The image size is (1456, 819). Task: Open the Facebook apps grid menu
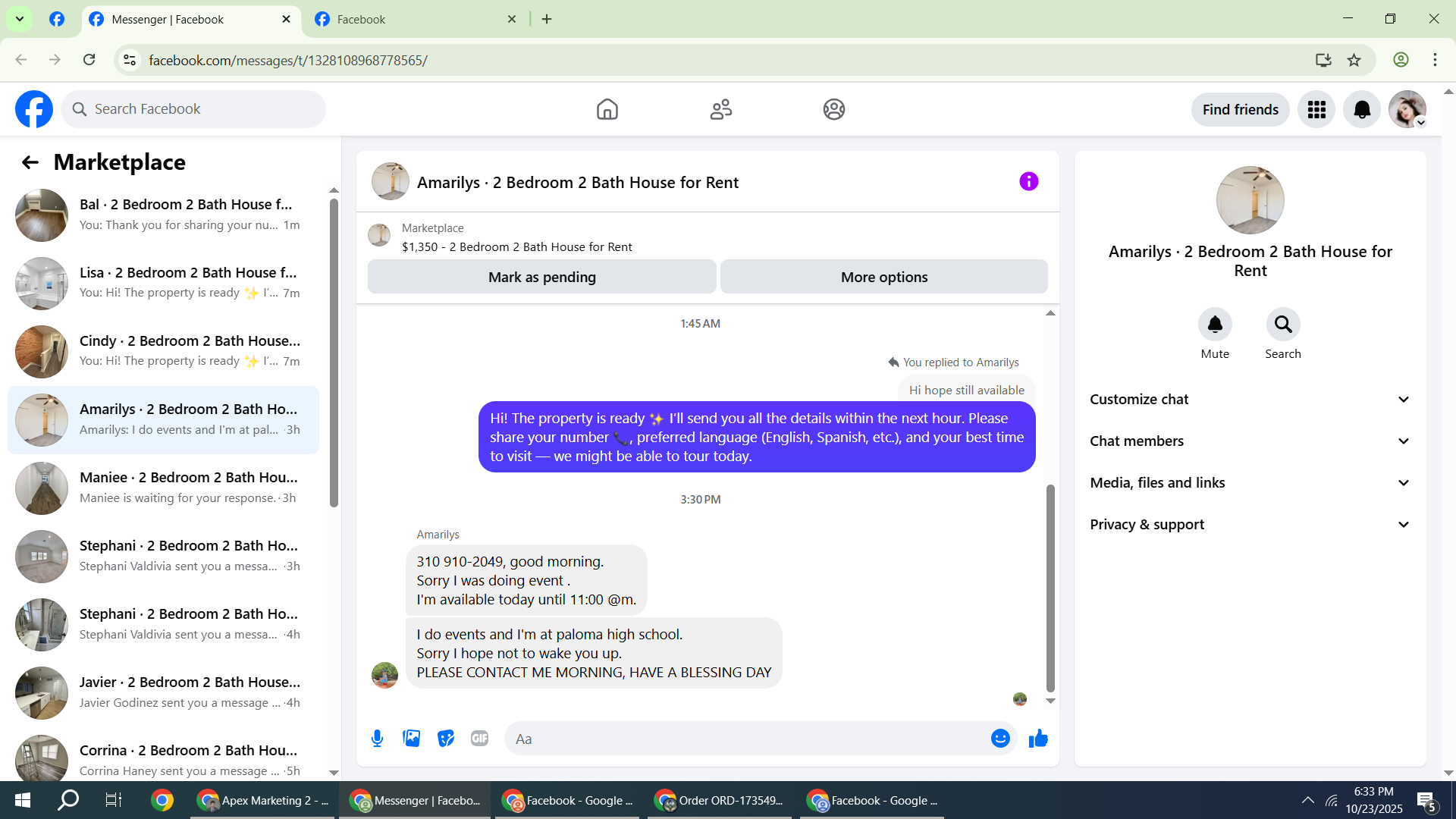coord(1316,110)
